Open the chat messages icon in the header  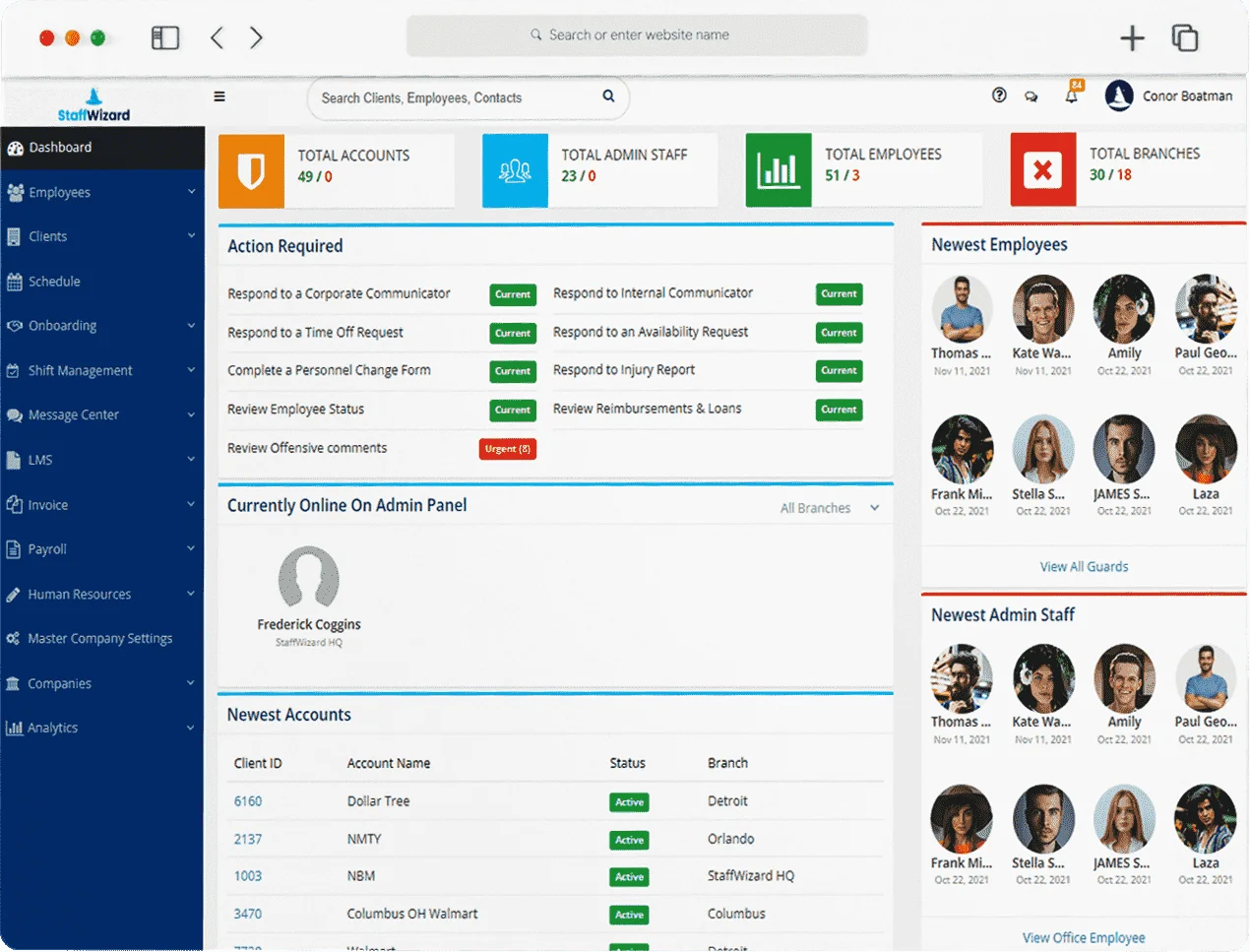(x=1031, y=95)
